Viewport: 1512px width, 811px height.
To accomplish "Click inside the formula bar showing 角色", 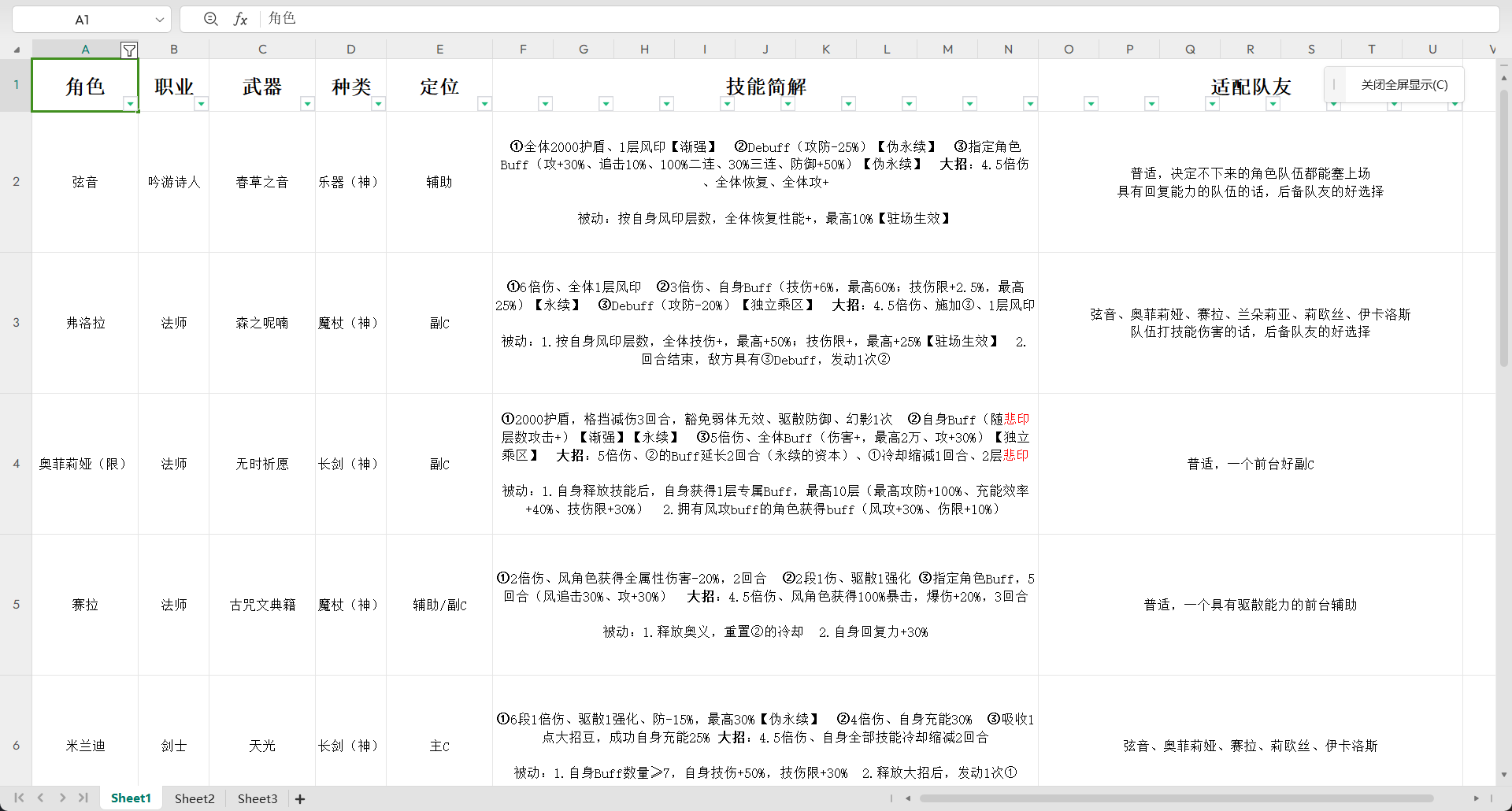I will tap(472, 19).
